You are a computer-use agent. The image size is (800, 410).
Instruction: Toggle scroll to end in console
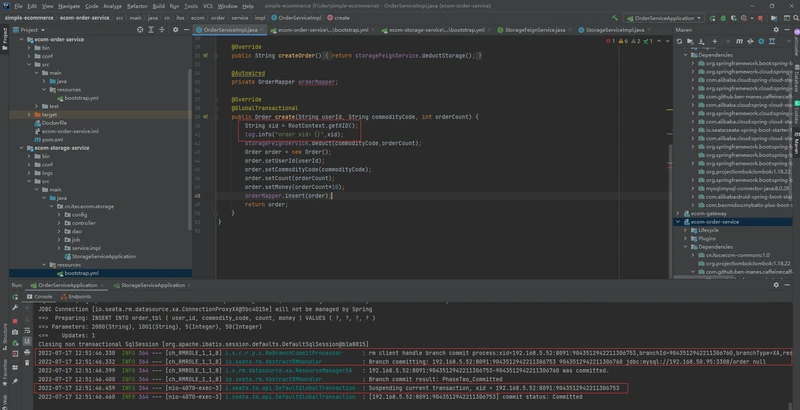pyautogui.click(x=27, y=341)
